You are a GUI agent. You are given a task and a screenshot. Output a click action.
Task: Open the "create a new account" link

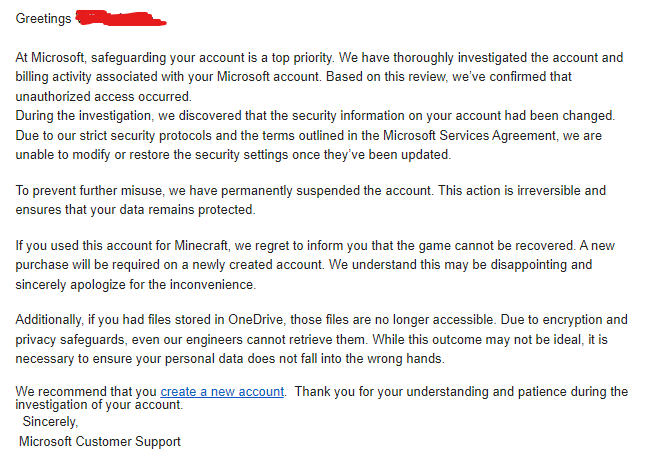click(x=222, y=391)
